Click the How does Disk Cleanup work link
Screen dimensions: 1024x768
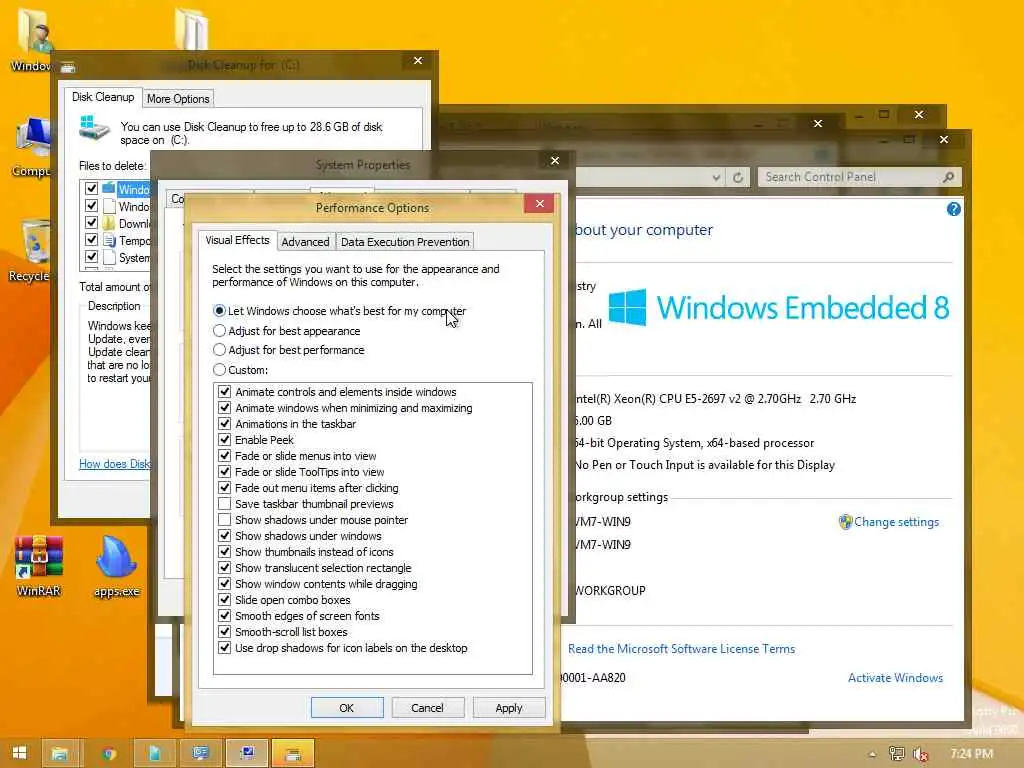(x=114, y=464)
